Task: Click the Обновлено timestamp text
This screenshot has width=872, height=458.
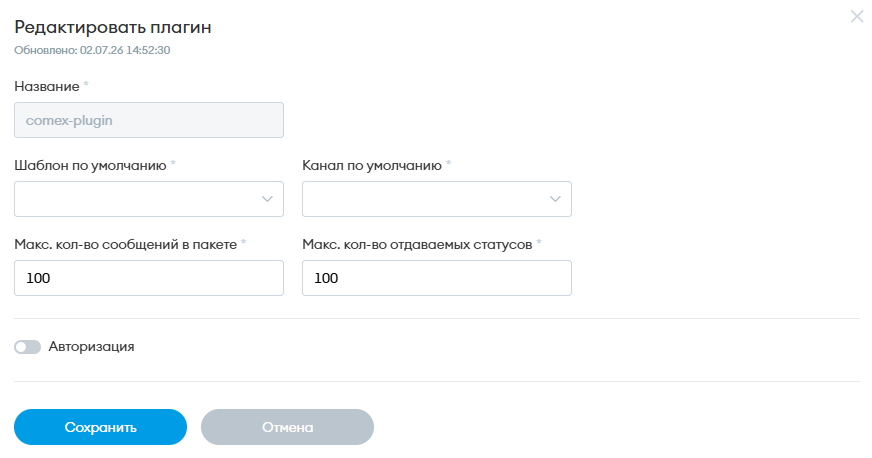Action: [x=92, y=50]
